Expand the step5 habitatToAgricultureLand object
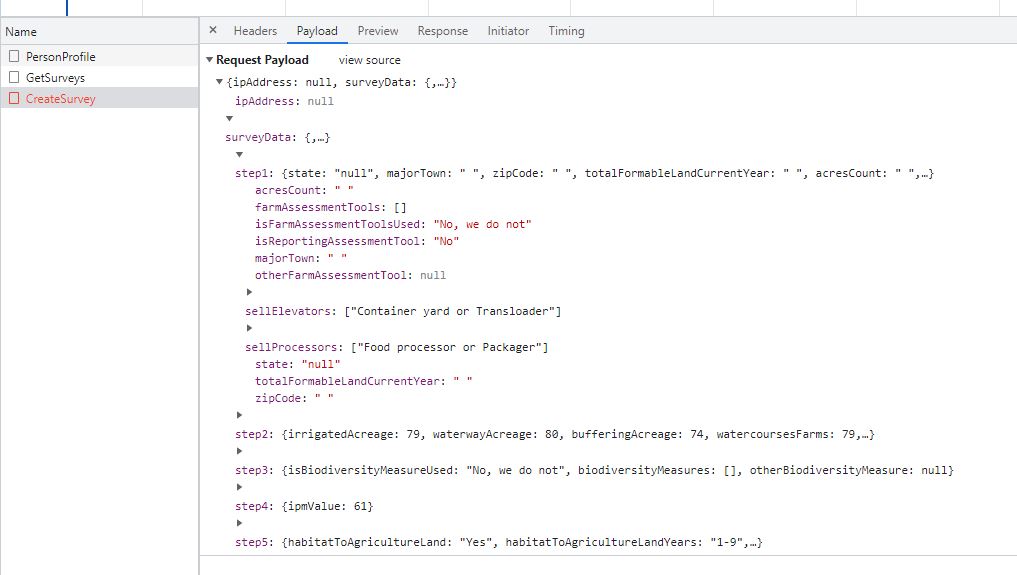The width and height of the screenshot is (1017, 575). 239,523
